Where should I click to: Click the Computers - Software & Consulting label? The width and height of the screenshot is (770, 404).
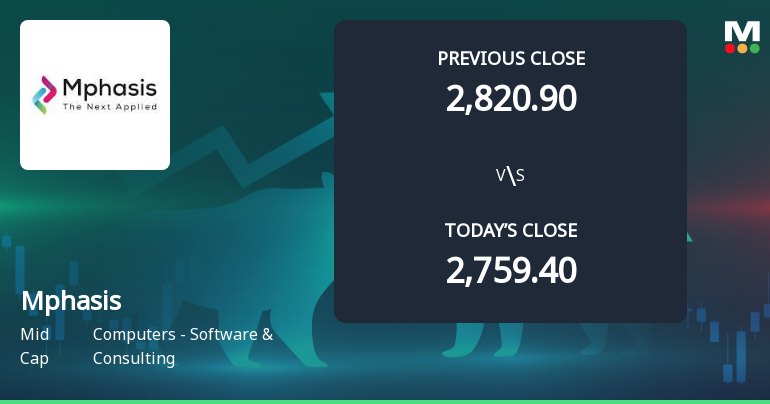point(182,346)
